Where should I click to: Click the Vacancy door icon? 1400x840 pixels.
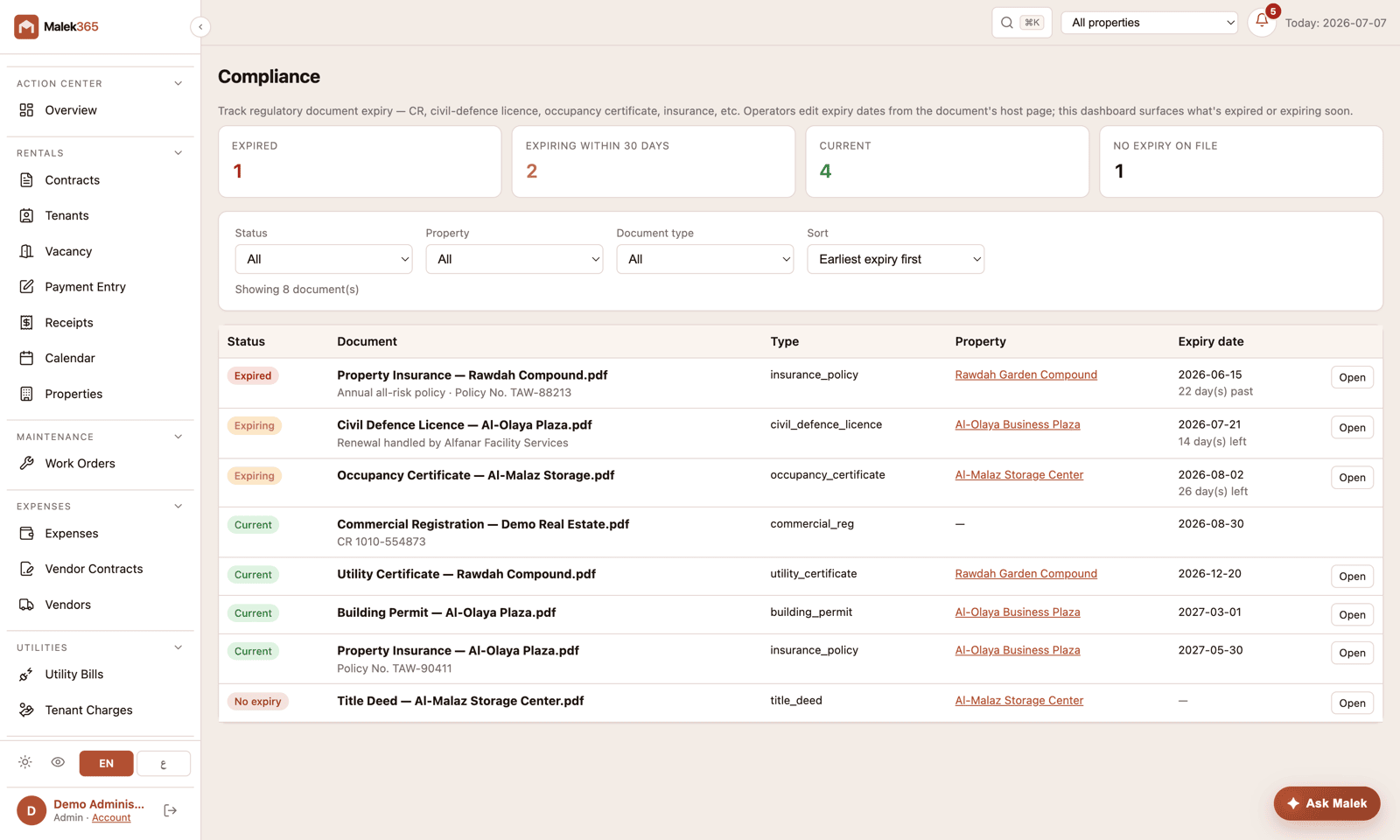point(26,251)
